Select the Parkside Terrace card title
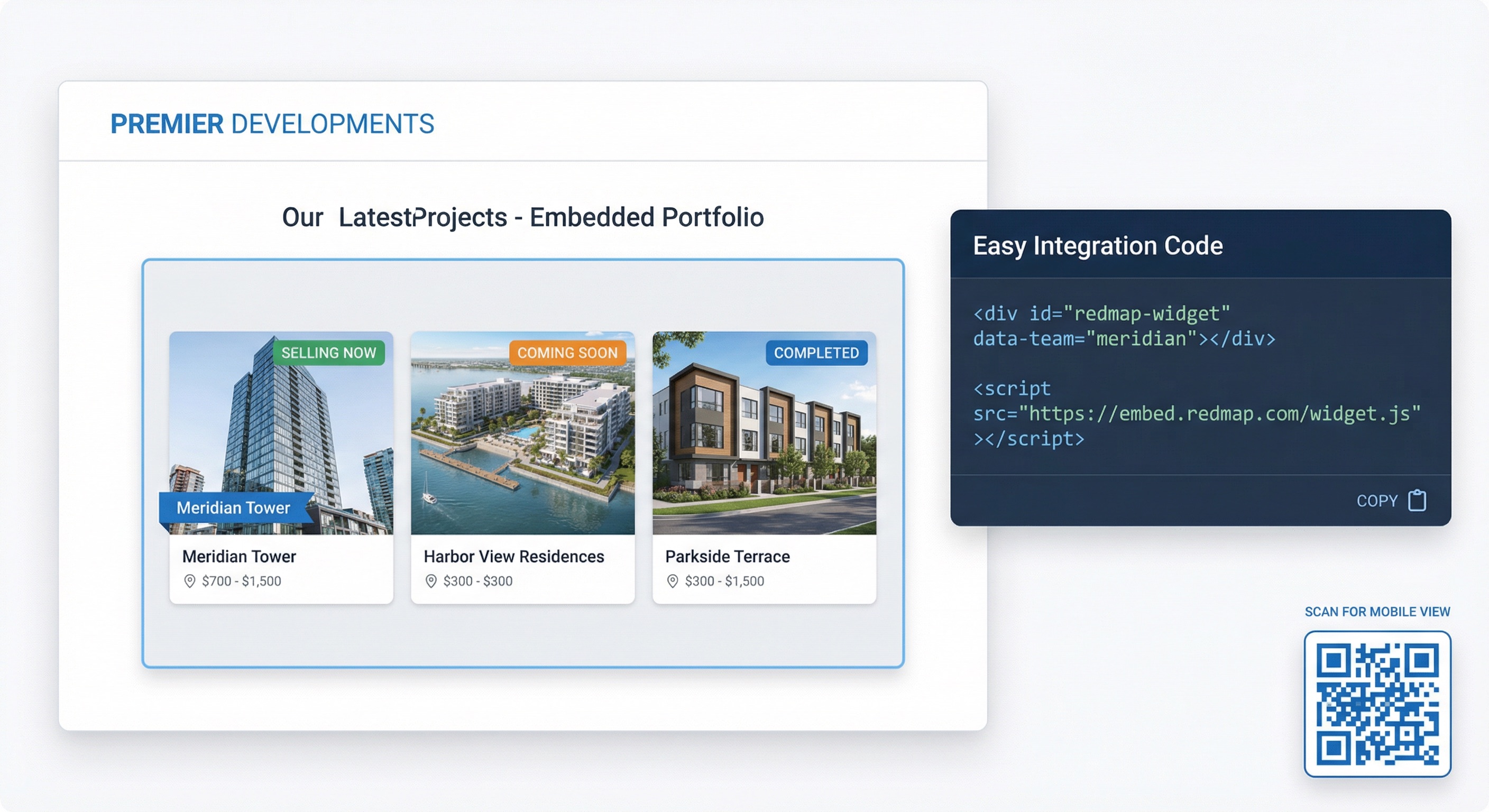 point(728,556)
